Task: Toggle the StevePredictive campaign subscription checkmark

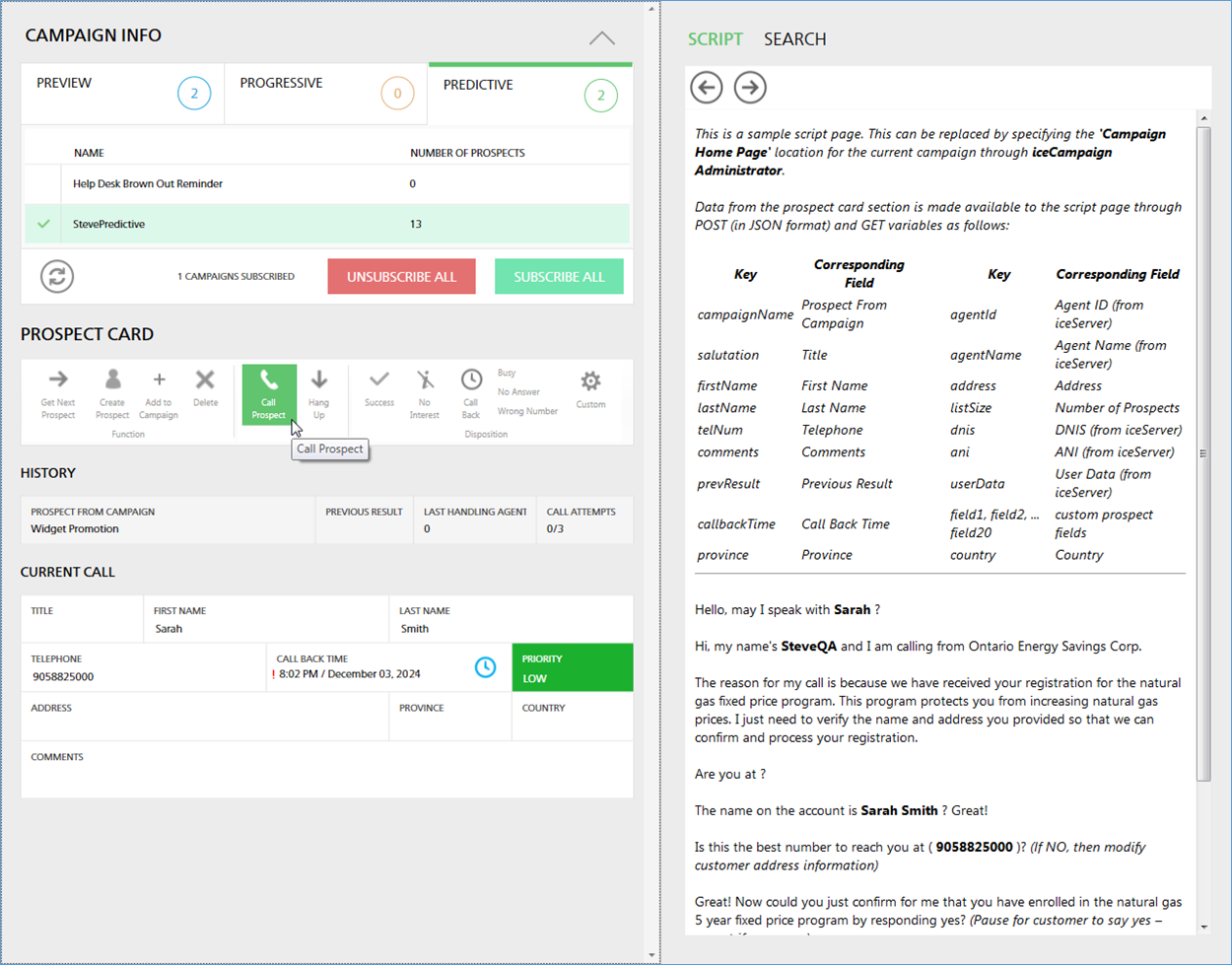Action: tap(43, 225)
